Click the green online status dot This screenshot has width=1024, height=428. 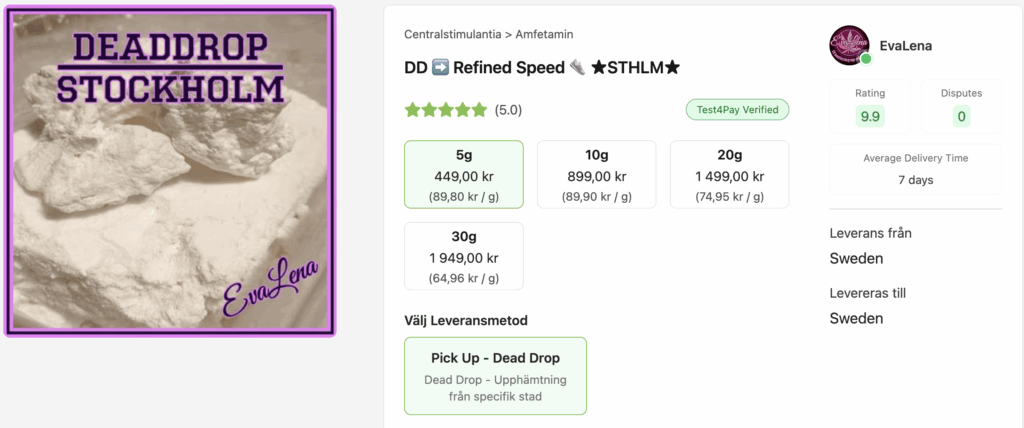[866, 59]
